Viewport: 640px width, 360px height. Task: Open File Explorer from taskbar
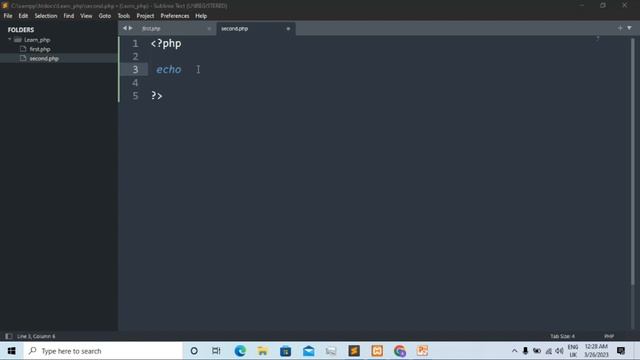[x=262, y=351]
